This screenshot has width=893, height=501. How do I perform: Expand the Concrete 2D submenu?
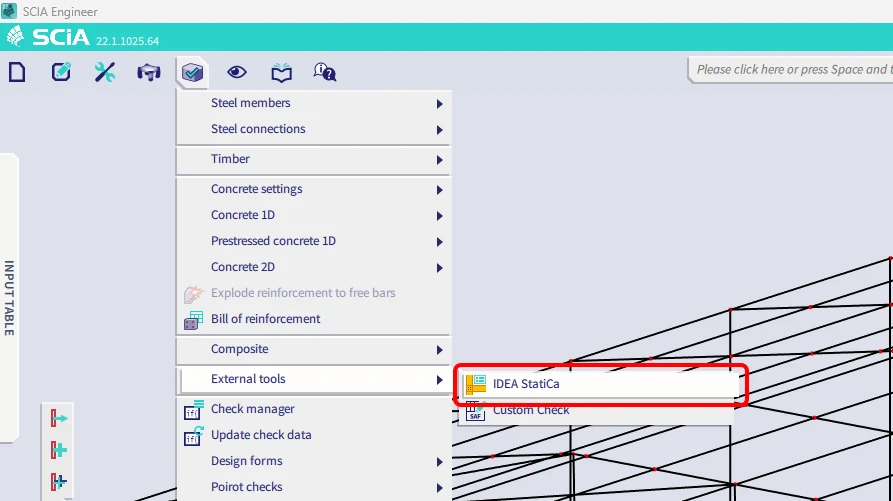pos(313,267)
